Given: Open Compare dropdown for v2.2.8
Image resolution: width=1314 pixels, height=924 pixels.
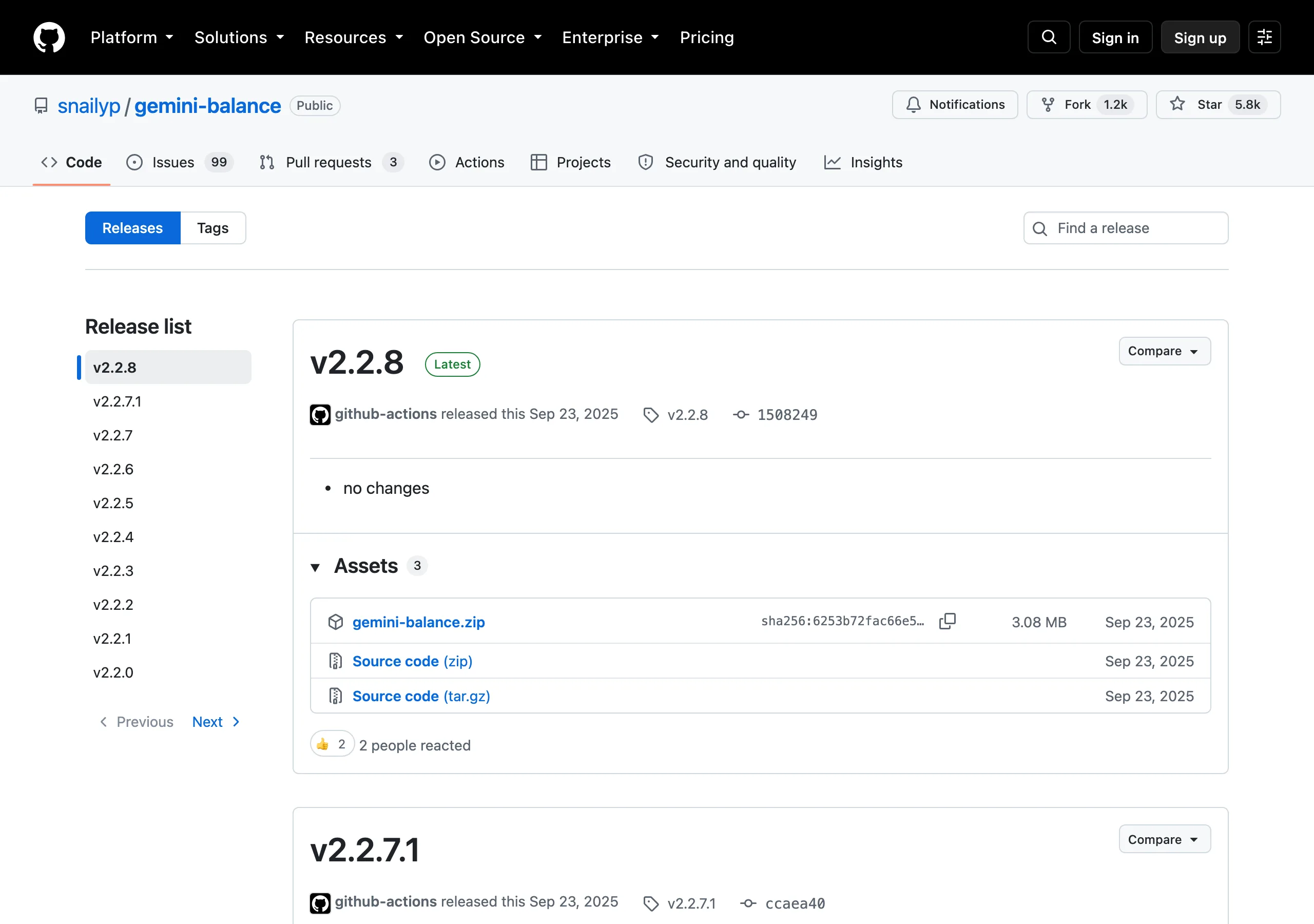Looking at the screenshot, I should 1165,351.
